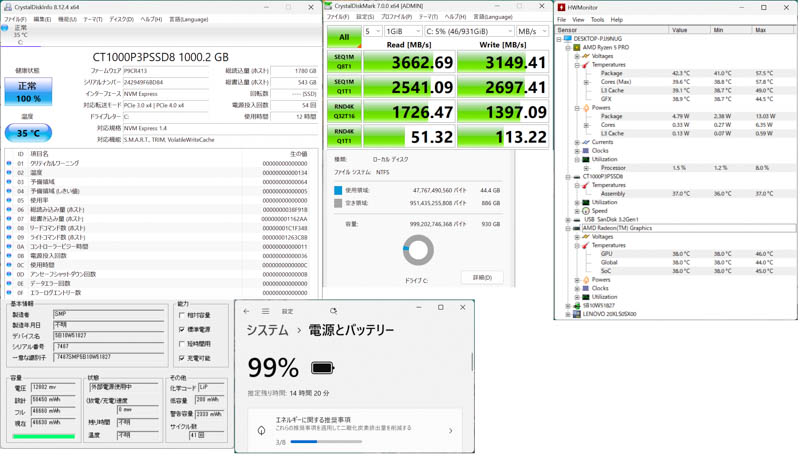Select the blue status orb for drive C:
The image size is (800, 459).
5,28
